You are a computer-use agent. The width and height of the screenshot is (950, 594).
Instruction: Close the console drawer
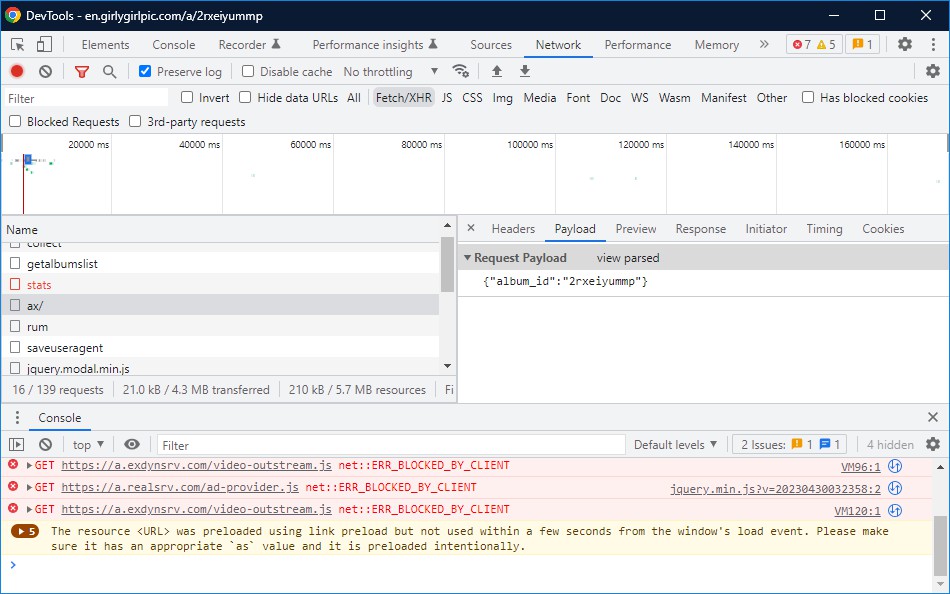933,417
